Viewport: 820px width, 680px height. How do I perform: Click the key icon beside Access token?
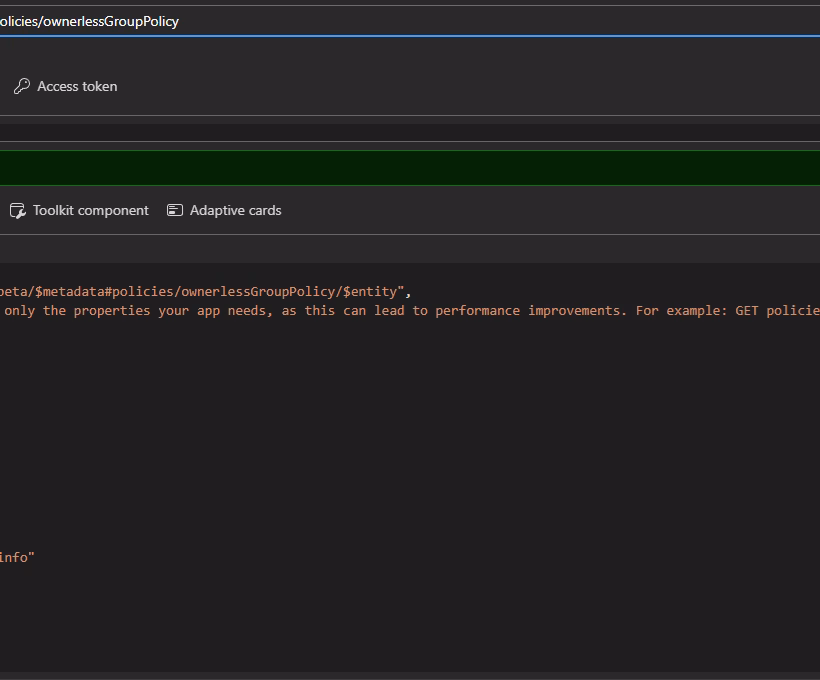point(21,87)
